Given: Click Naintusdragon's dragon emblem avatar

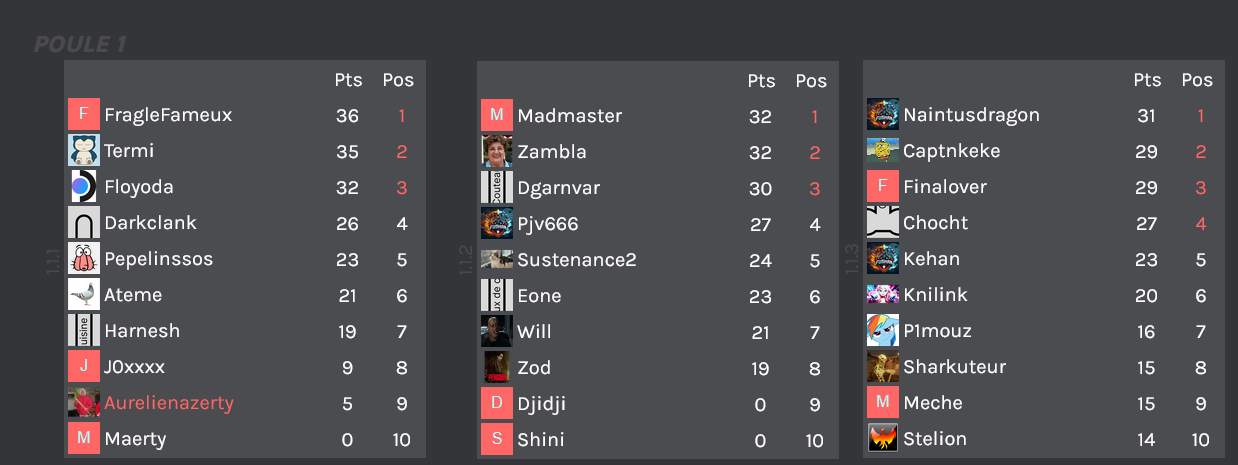Looking at the screenshot, I should (x=883, y=115).
